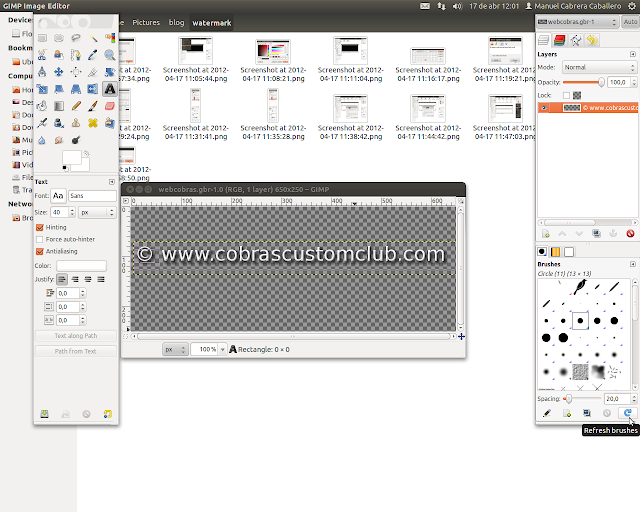Select the Blur/Sharpen droplet tool
The height and width of the screenshot is (512, 640).
(42, 140)
